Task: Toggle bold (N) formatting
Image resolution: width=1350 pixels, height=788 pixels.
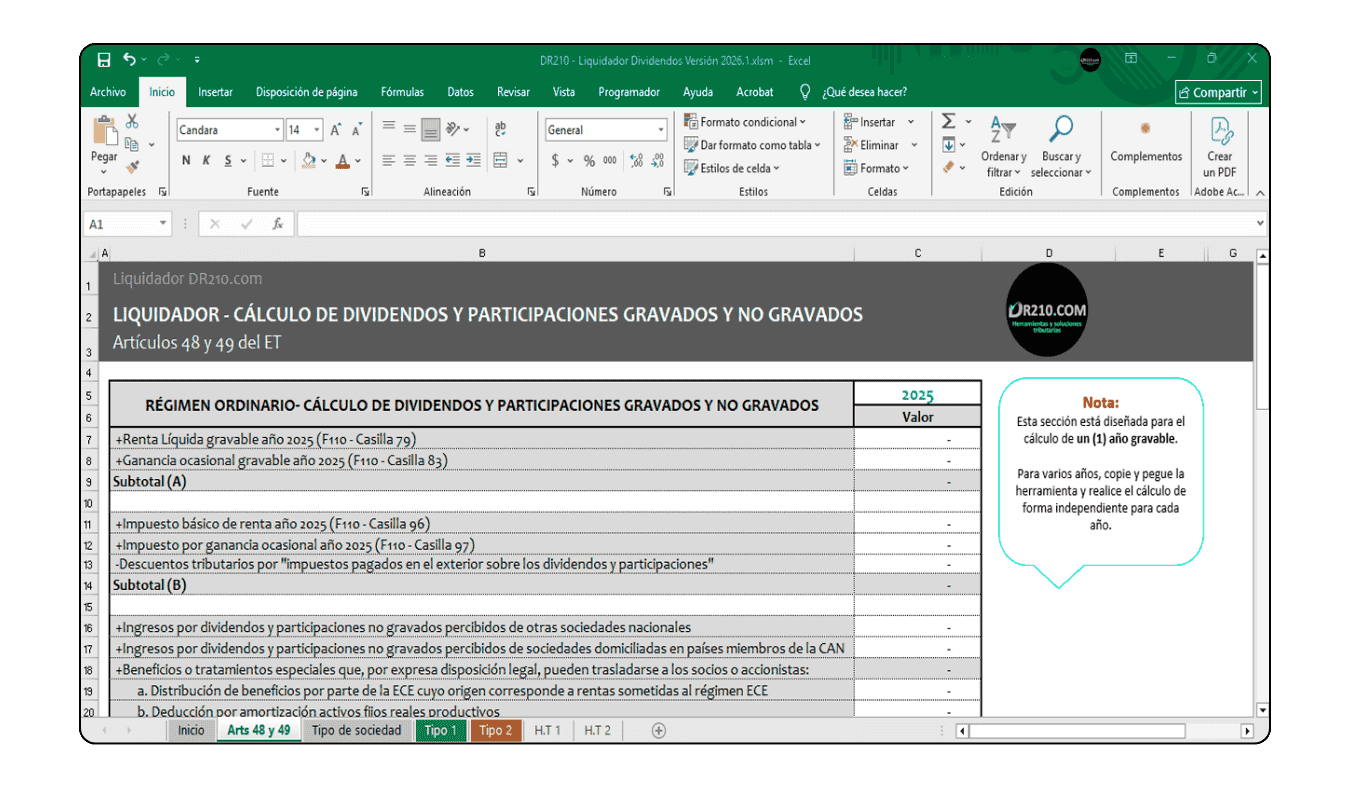Action: (x=186, y=161)
